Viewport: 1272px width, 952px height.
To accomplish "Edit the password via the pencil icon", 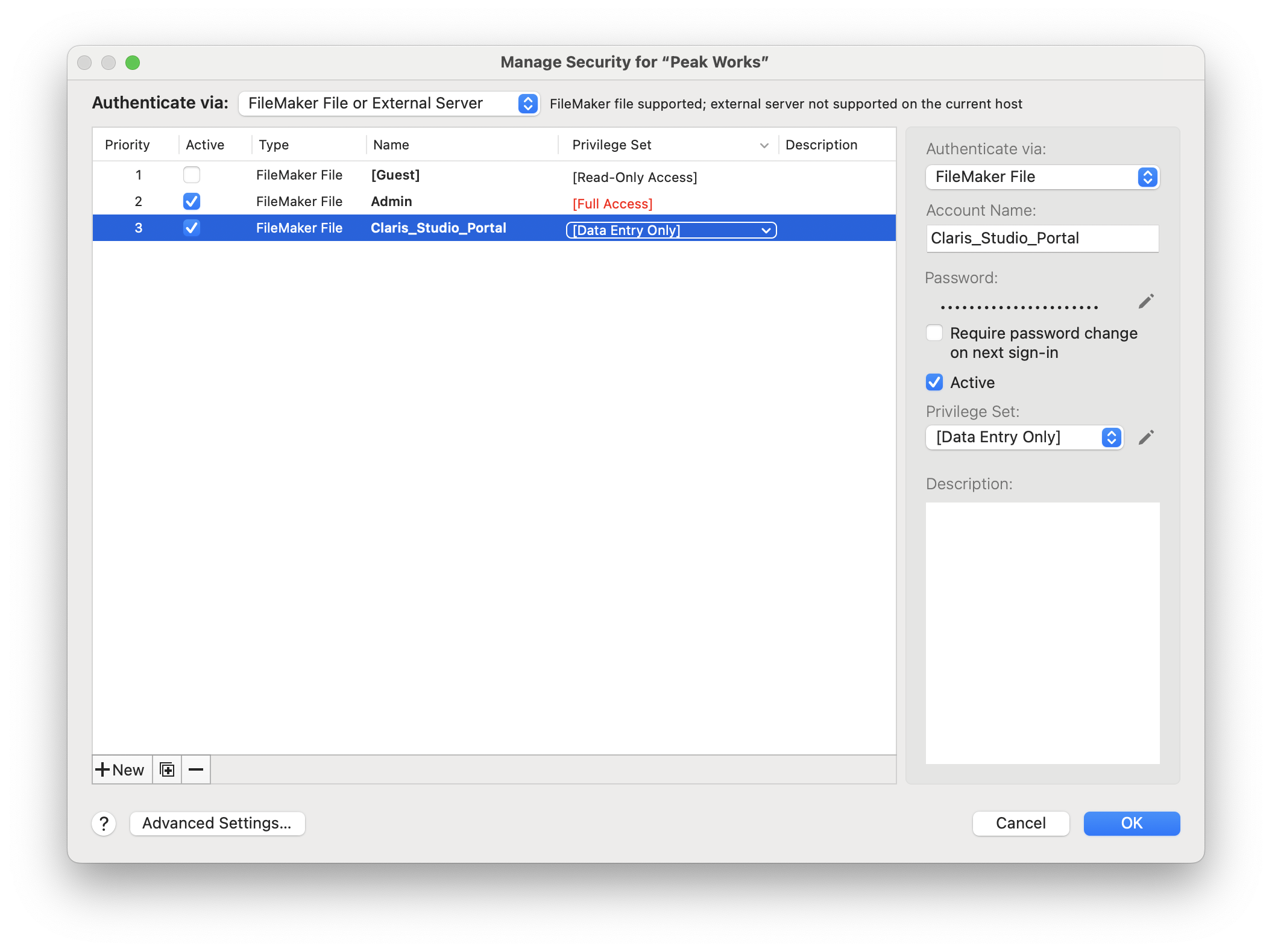I will 1146,301.
